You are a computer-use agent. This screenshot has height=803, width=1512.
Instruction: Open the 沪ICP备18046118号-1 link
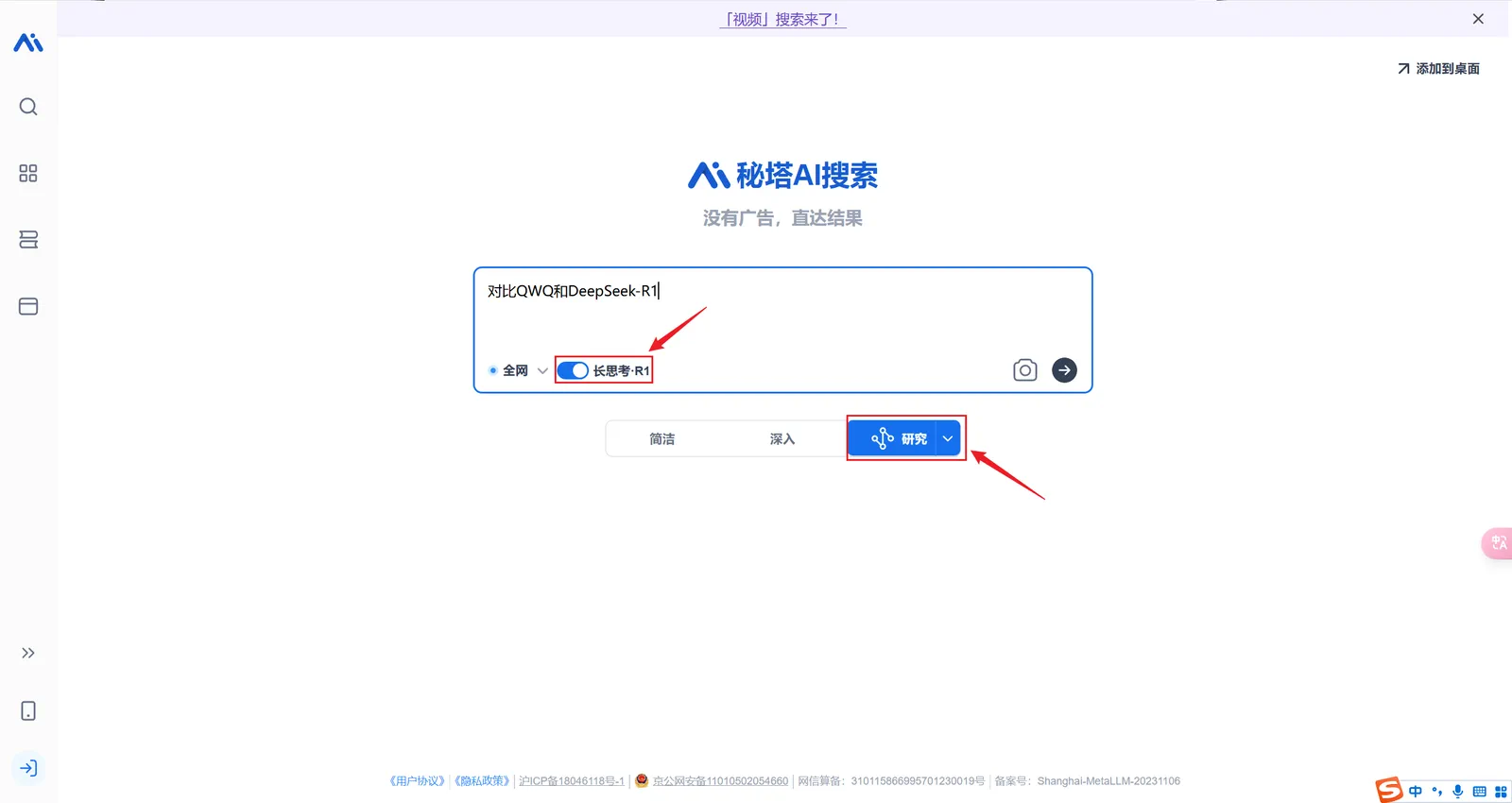pos(572,781)
